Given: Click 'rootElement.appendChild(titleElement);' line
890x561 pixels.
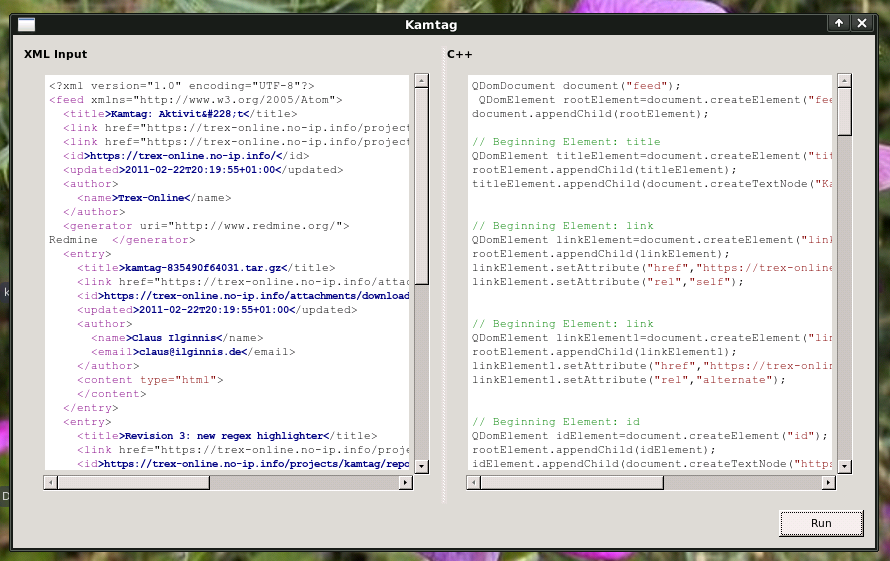Looking at the screenshot, I should pyautogui.click(x=604, y=170).
